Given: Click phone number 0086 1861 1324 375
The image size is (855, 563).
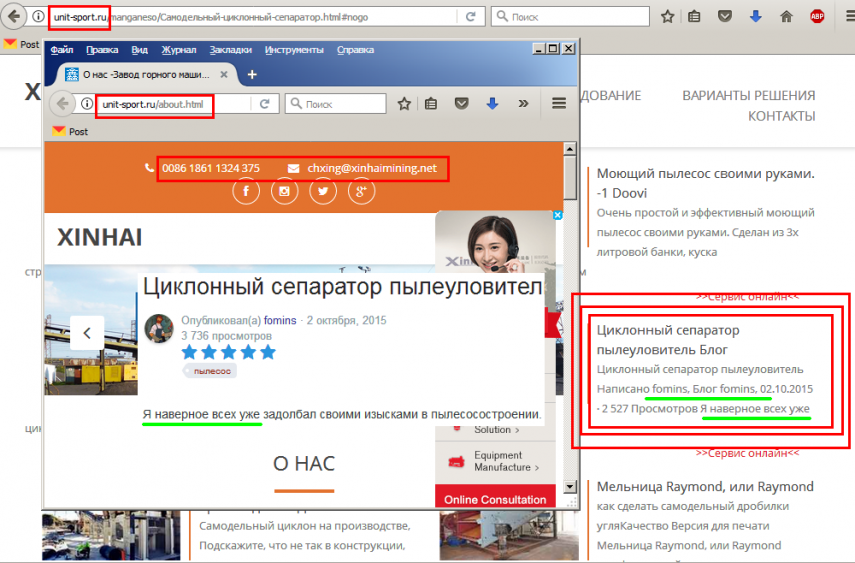Looking at the screenshot, I should click(x=210, y=168).
